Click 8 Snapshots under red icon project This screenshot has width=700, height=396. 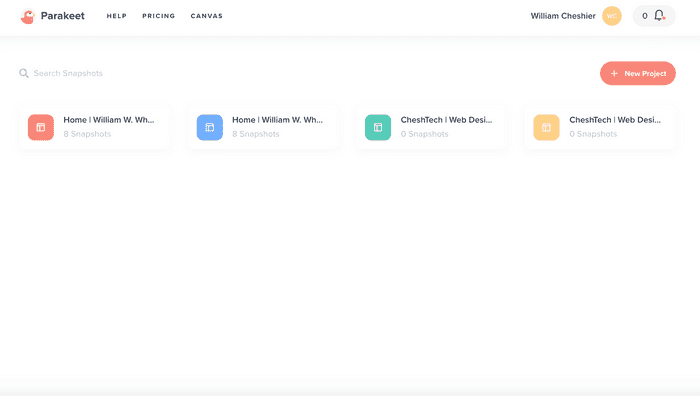click(x=87, y=134)
